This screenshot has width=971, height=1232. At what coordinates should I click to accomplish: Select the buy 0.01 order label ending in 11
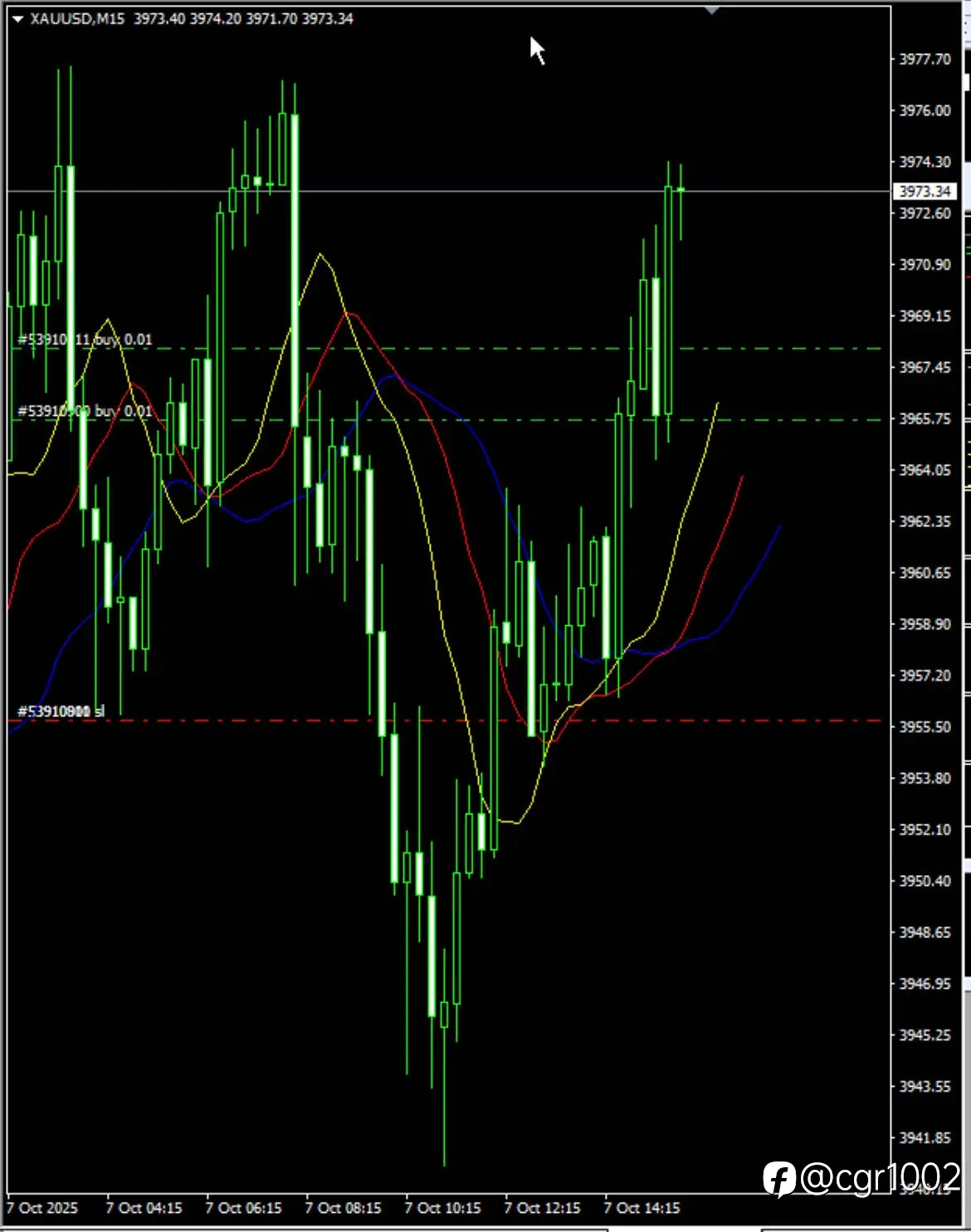click(85, 340)
